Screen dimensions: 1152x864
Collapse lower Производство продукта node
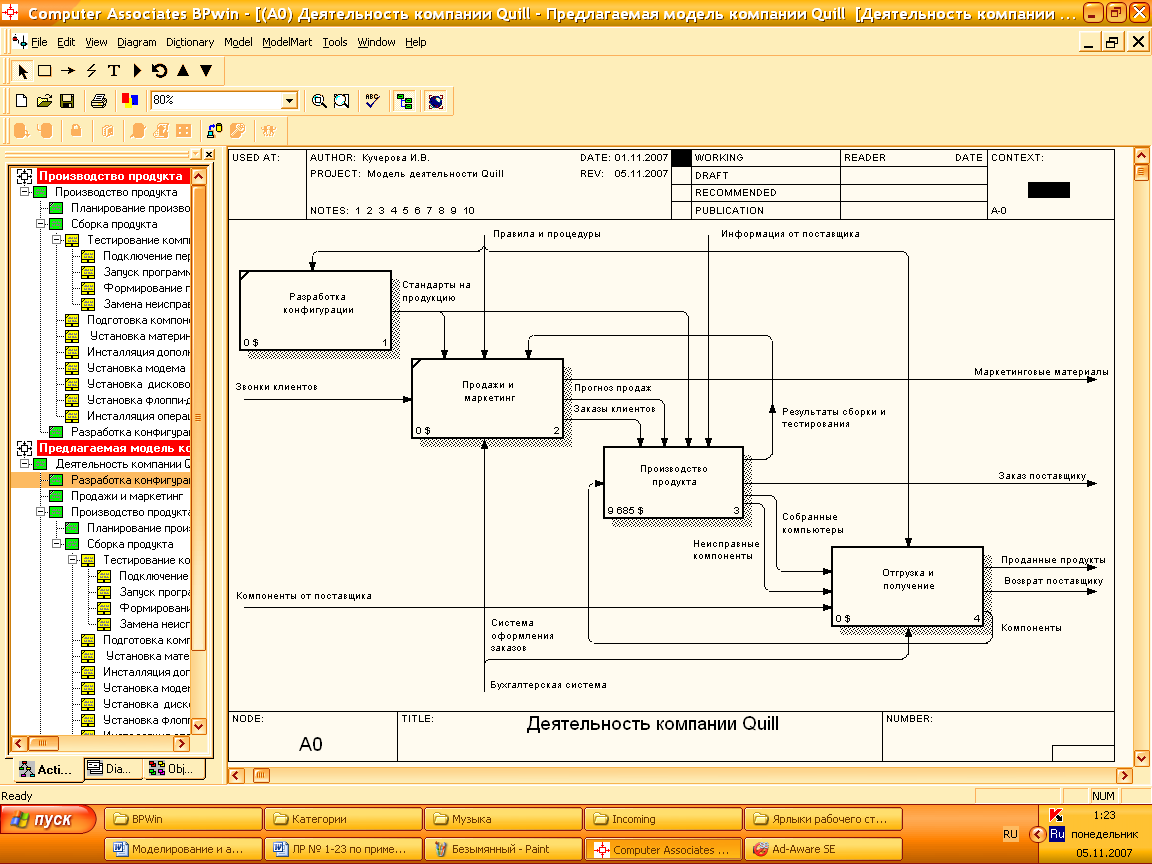point(40,512)
